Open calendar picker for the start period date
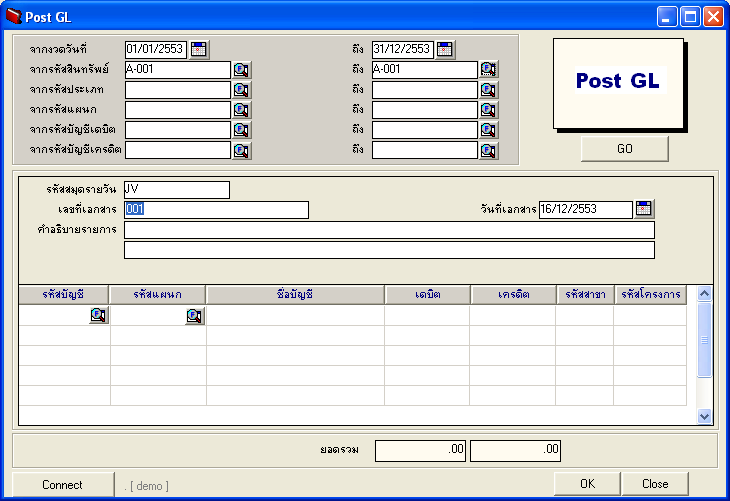 [x=198, y=49]
